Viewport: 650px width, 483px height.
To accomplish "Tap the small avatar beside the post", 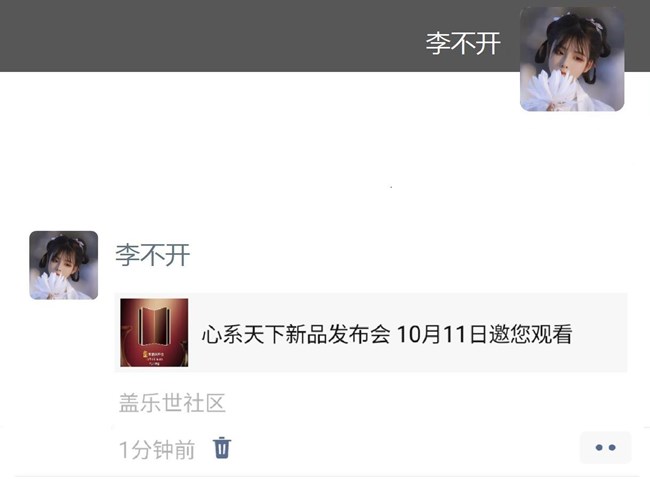I will click(x=63, y=265).
